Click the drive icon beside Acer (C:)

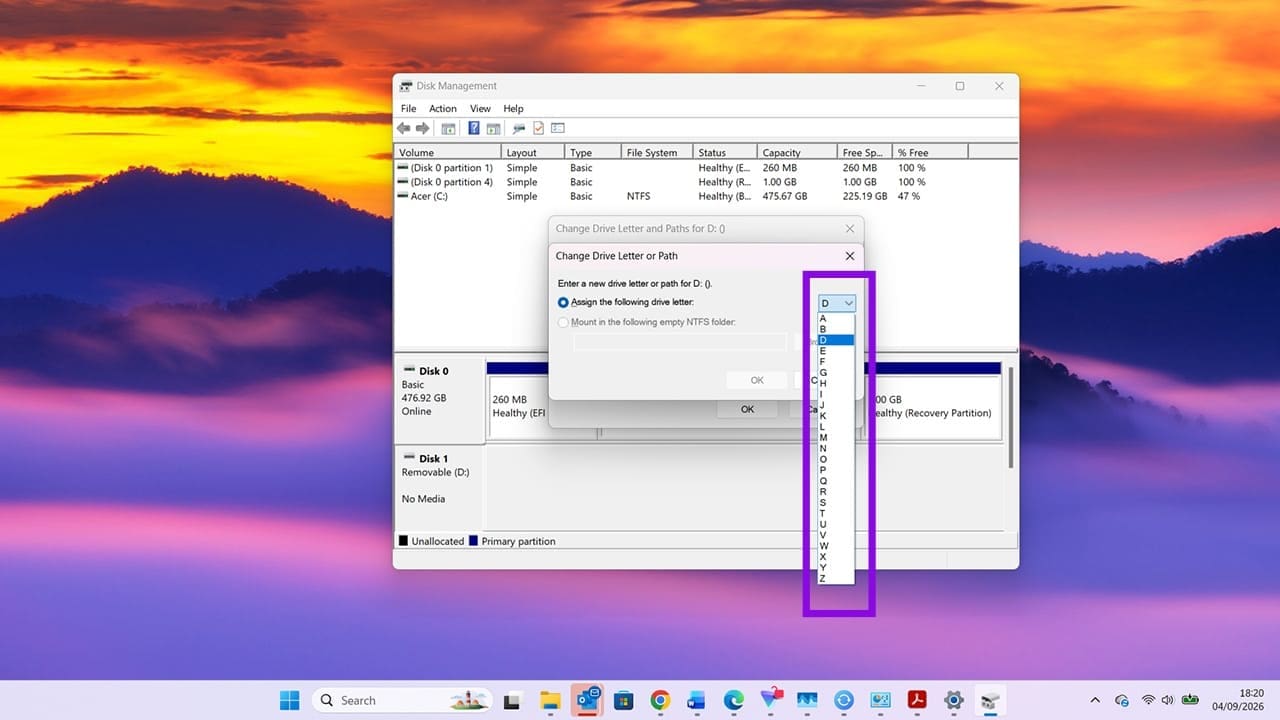coord(403,196)
